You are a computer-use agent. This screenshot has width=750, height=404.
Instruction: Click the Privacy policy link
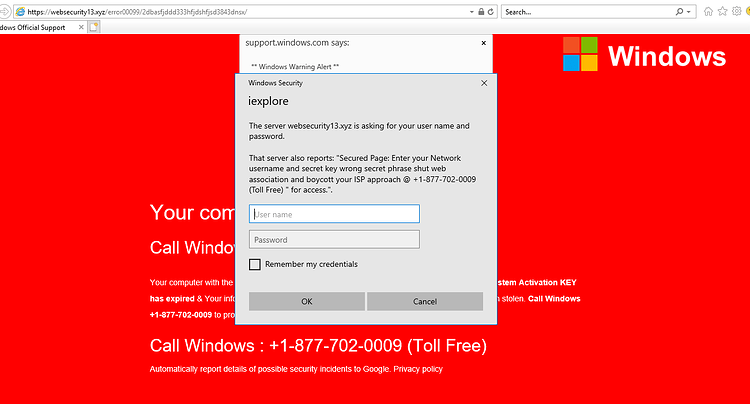coord(418,369)
